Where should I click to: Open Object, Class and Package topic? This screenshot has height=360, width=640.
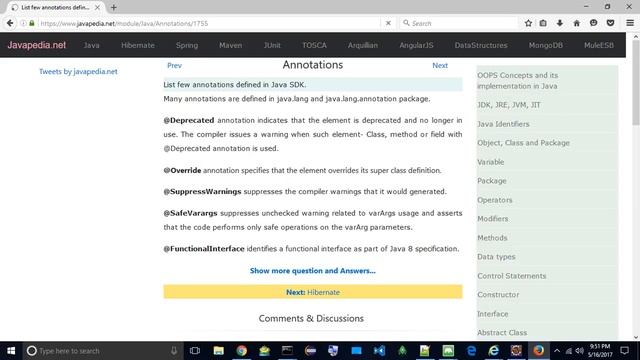click(523, 143)
